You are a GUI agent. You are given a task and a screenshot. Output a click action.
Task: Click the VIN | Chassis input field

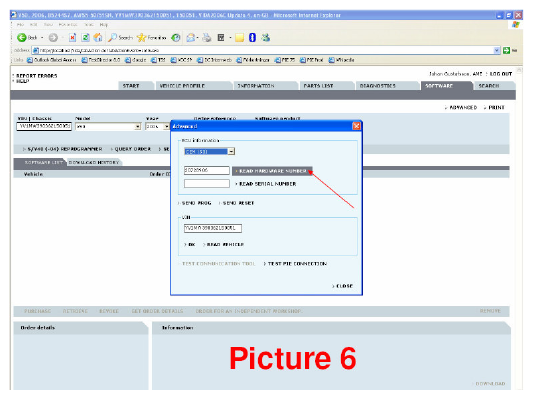[44, 126]
